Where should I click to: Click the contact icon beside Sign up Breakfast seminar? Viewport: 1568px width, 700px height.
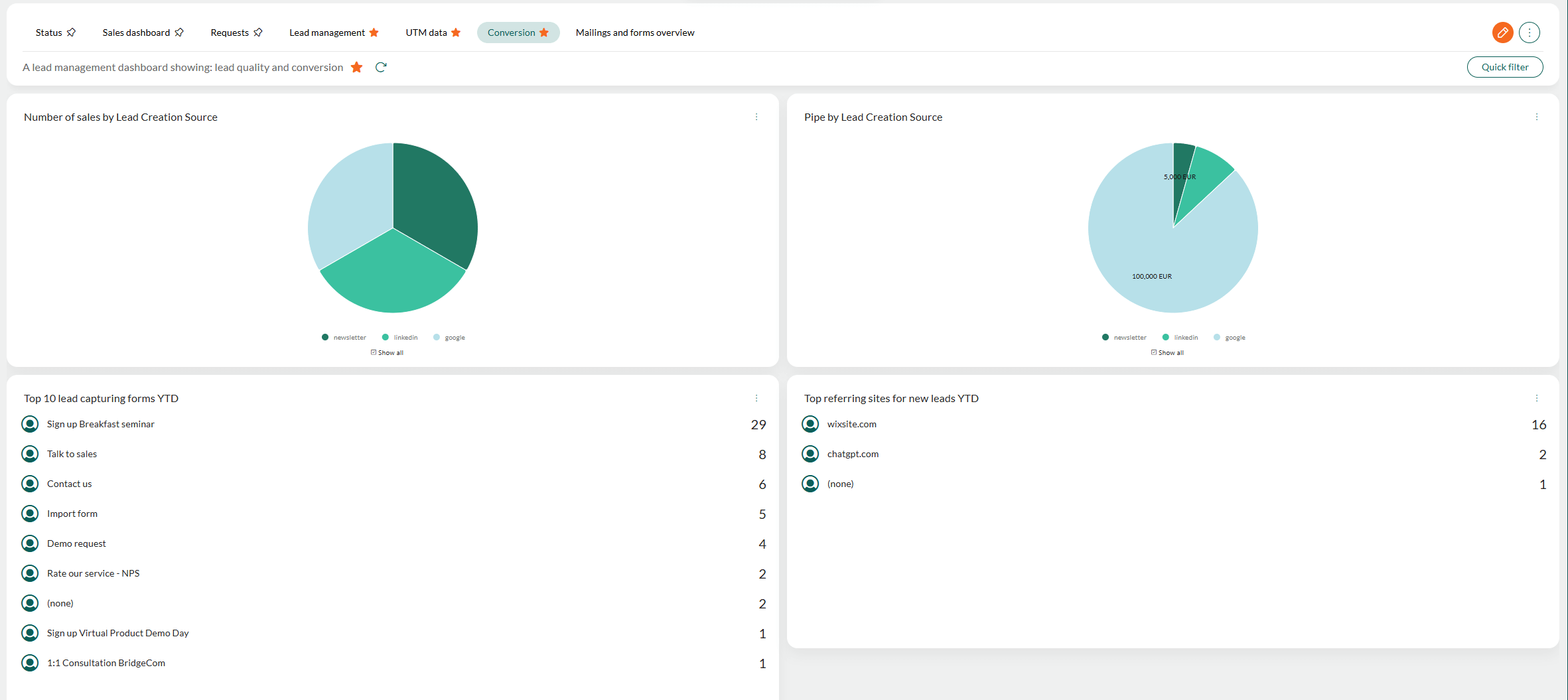point(30,423)
